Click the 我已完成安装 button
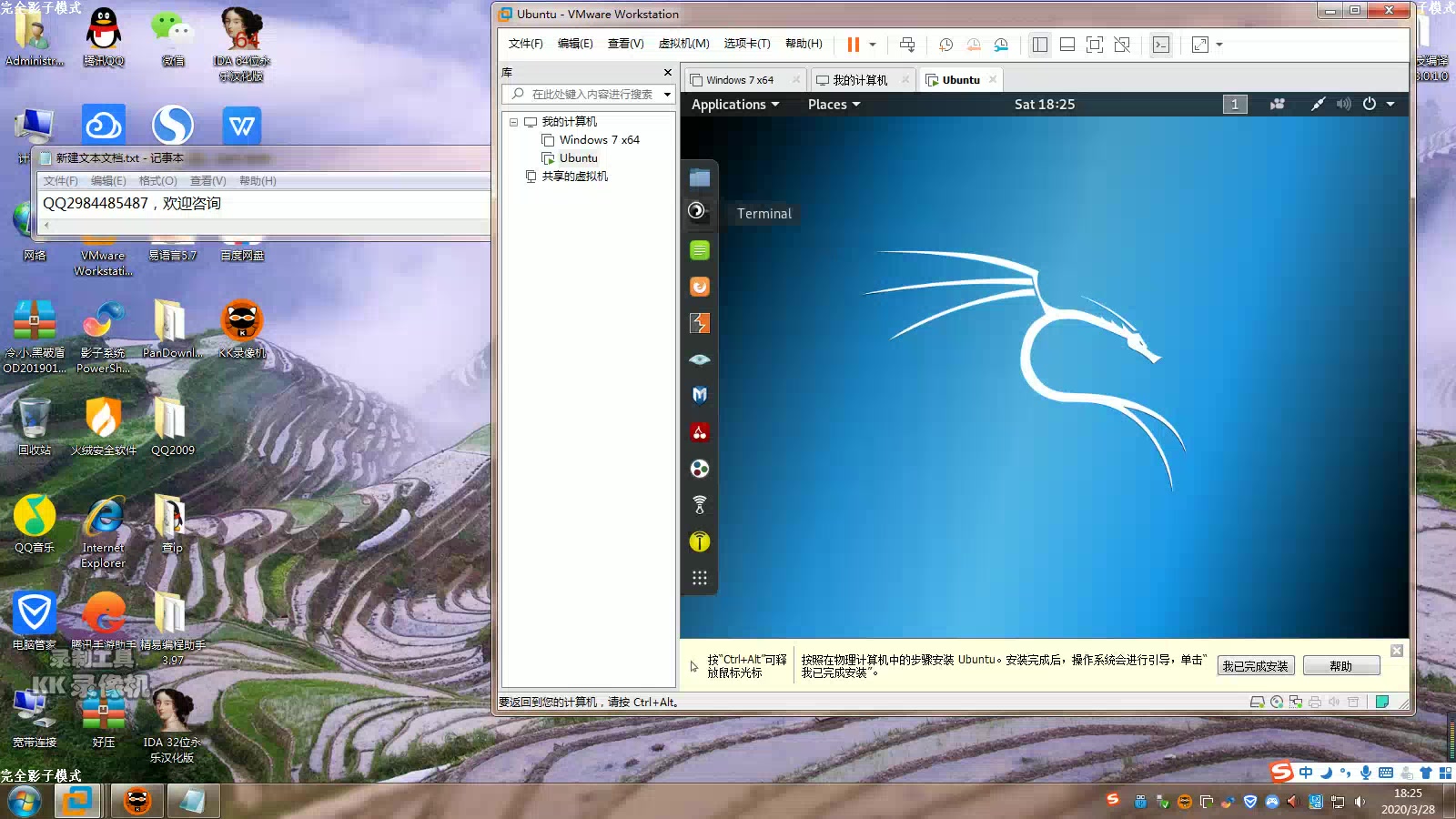The width and height of the screenshot is (1456, 819). 1256,665
